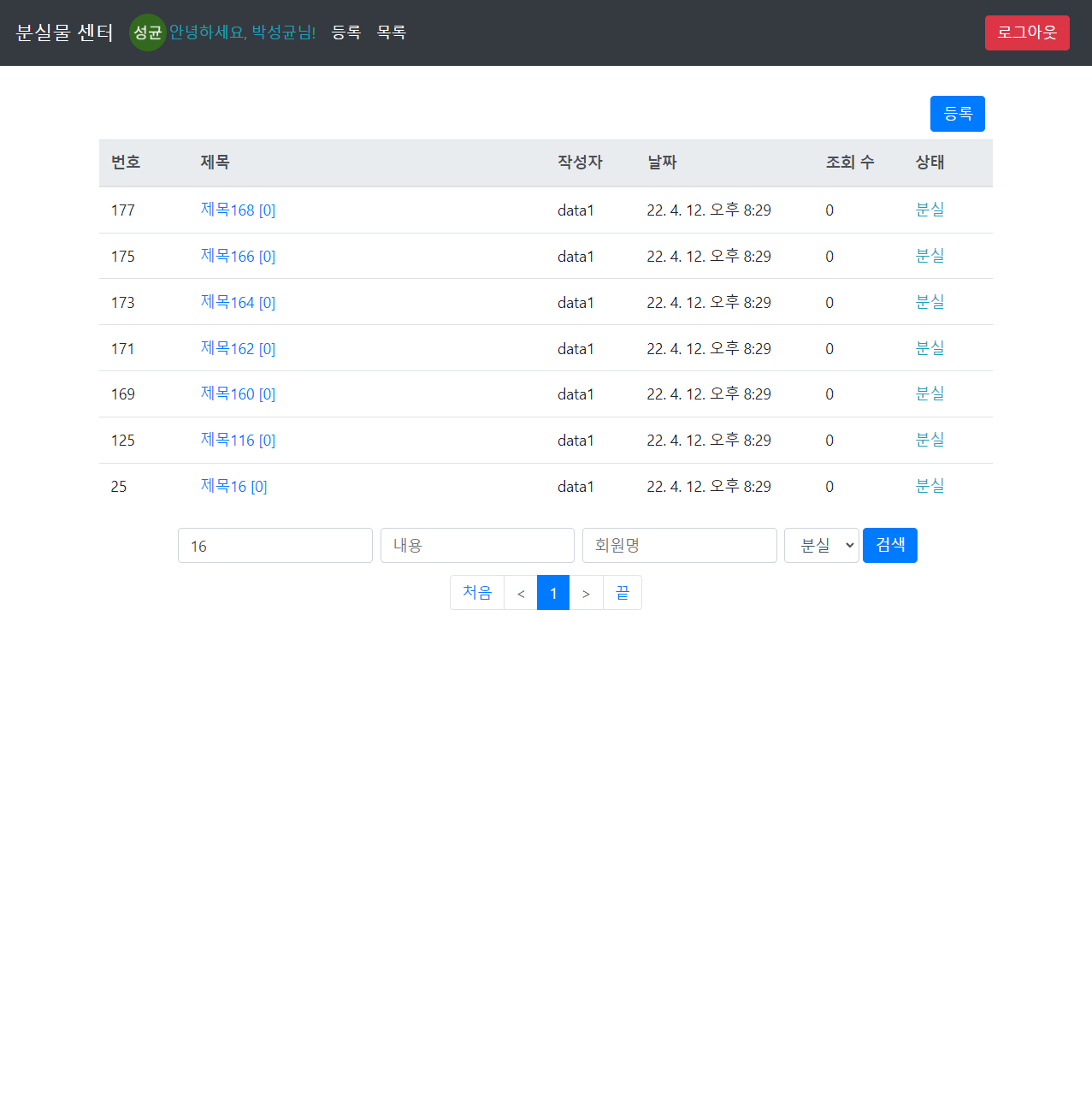Click the 로그아웃 button
Screen dimensions: 1092x1101
[x=1027, y=33]
